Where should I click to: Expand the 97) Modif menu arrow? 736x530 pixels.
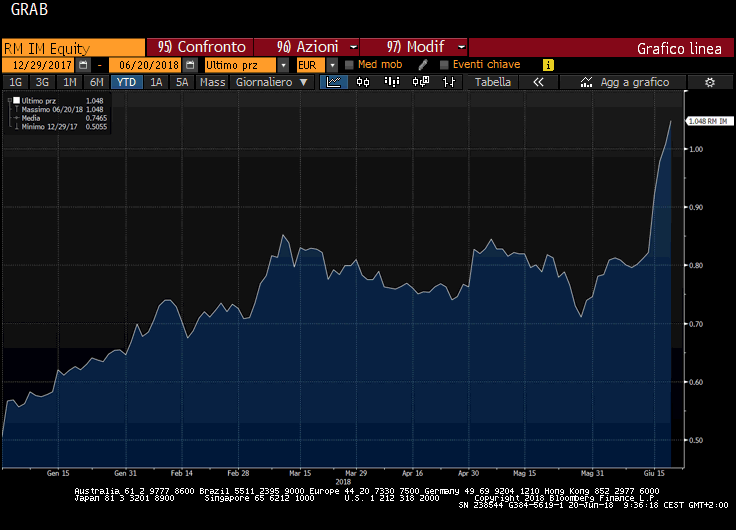(x=461, y=47)
